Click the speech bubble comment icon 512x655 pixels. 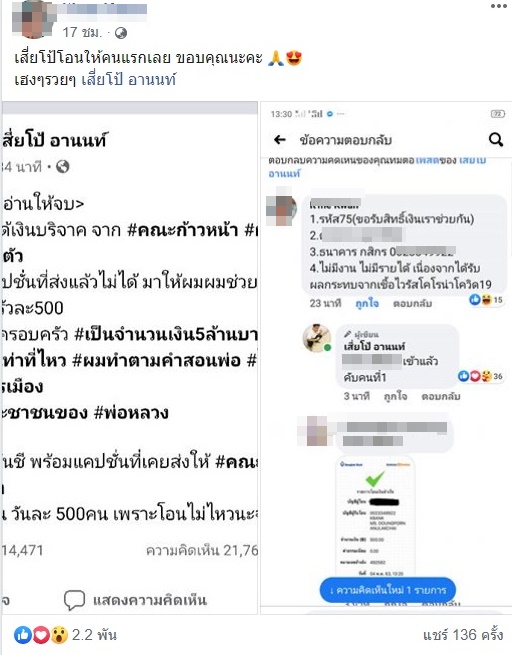pos(74,600)
